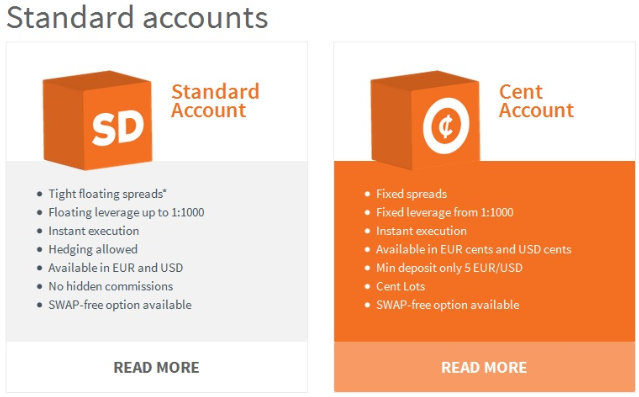Click Available in EUR cents and USD cents

pos(474,249)
